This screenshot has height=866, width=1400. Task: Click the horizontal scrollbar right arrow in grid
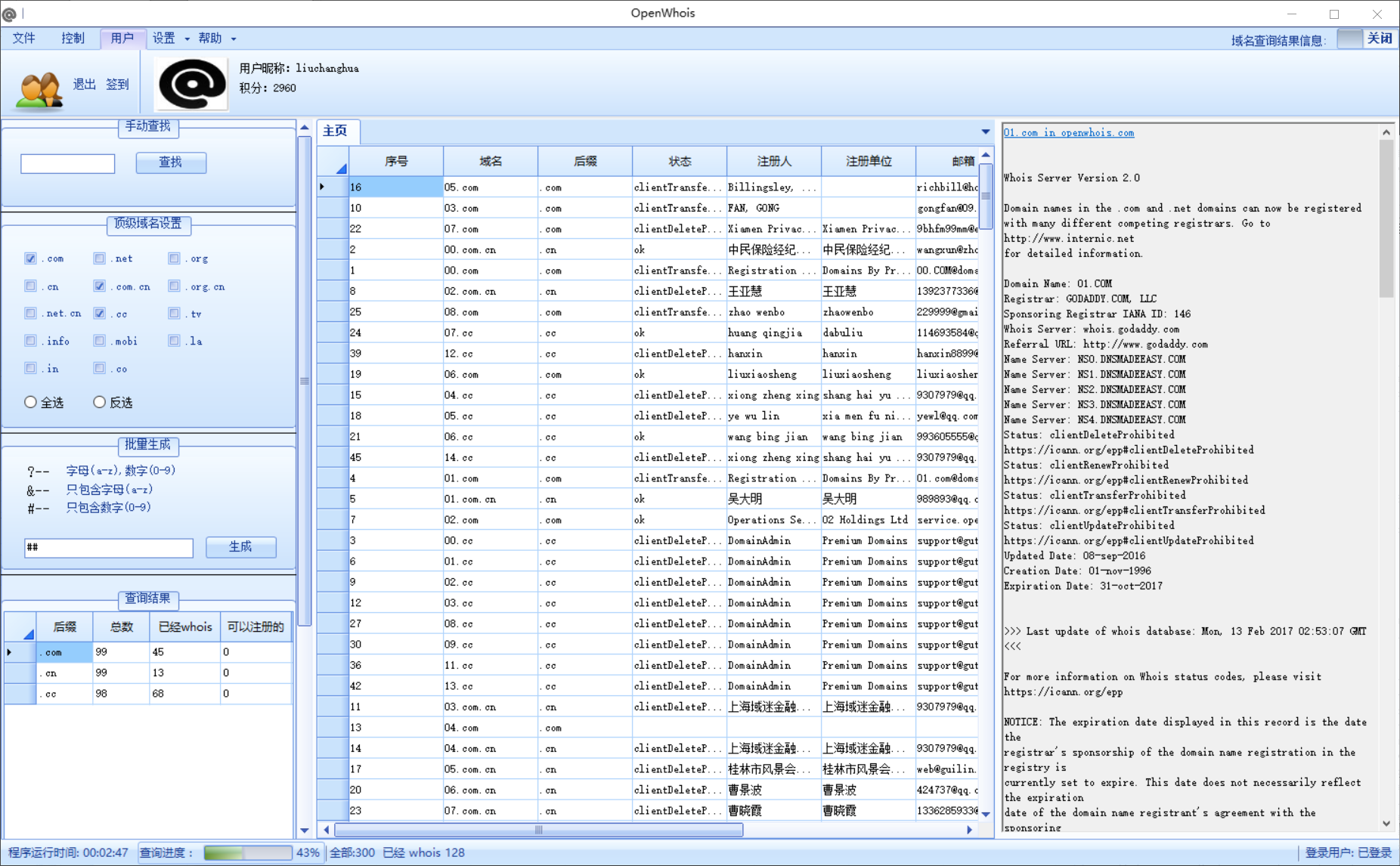pos(969,830)
